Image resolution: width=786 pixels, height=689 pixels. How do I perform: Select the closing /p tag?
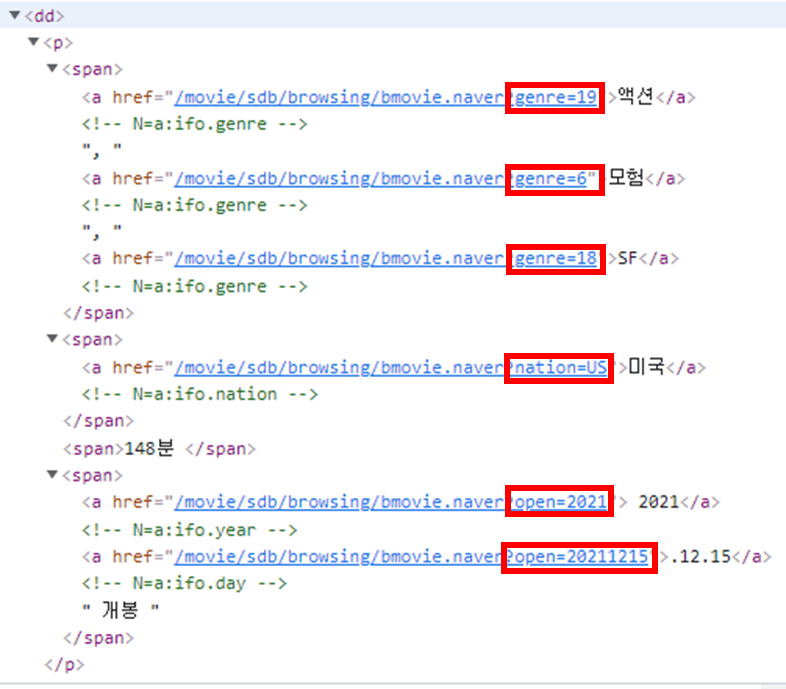point(64,665)
